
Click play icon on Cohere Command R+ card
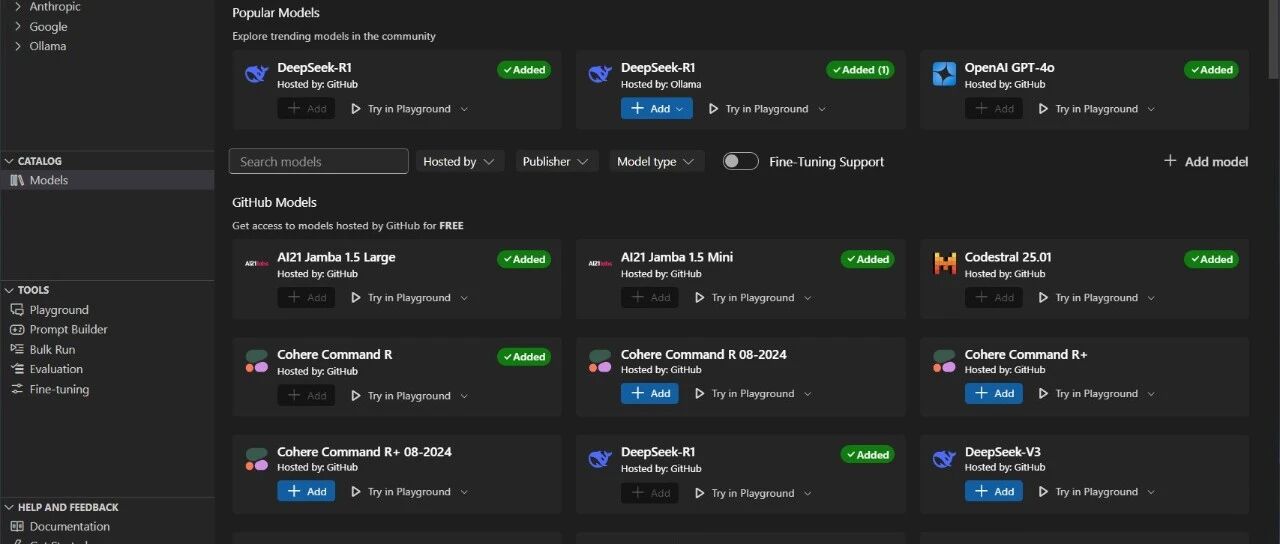coord(1043,394)
